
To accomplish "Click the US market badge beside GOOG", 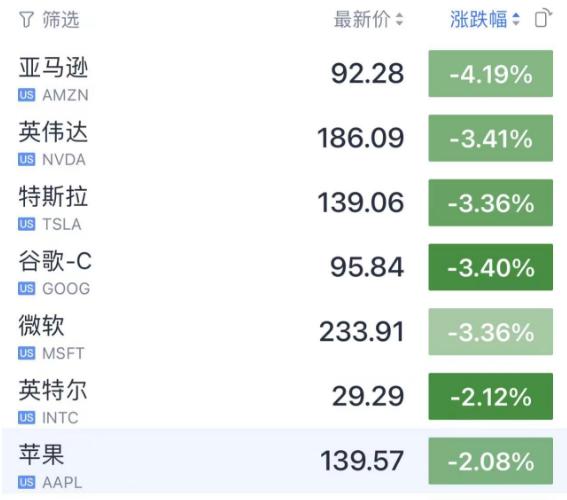I will pyautogui.click(x=26, y=289).
